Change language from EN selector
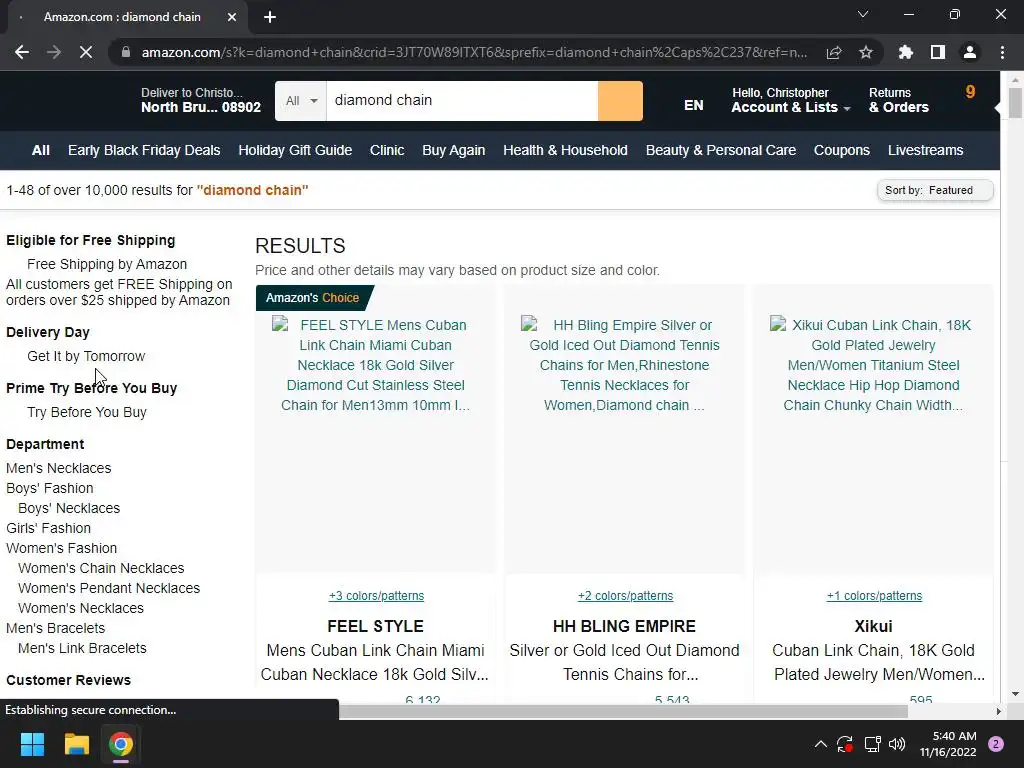Image resolution: width=1024 pixels, height=768 pixels. [694, 105]
